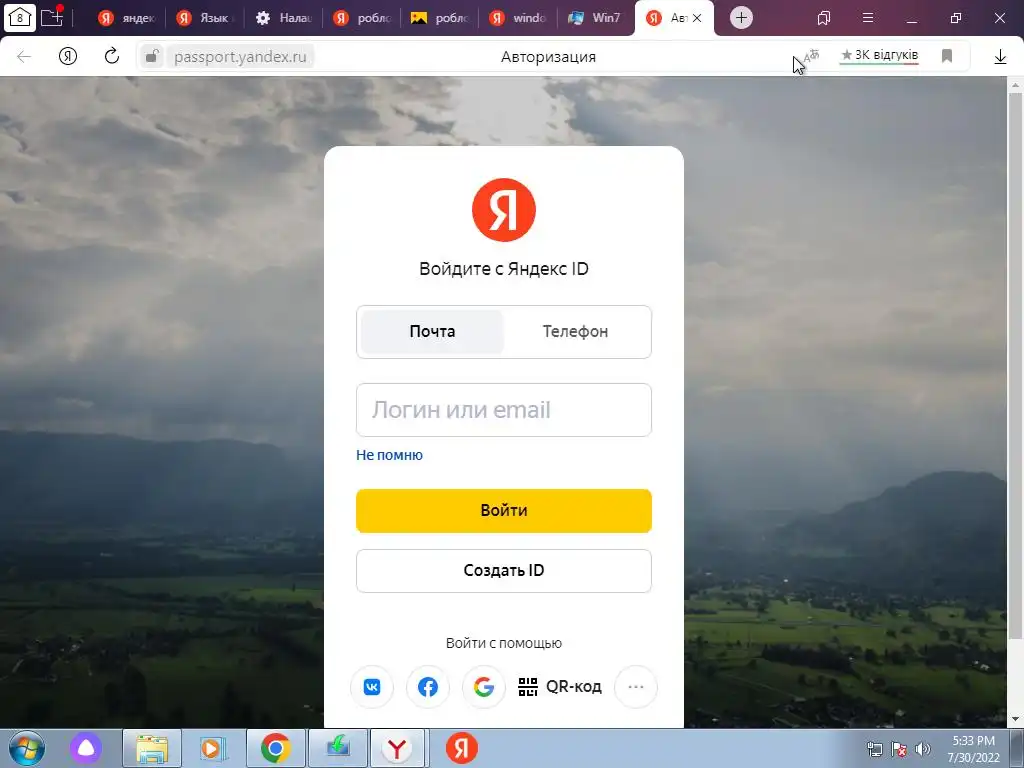Image resolution: width=1024 pixels, height=768 pixels.
Task: Bookmark this page with the bookmark icon
Action: [x=947, y=56]
